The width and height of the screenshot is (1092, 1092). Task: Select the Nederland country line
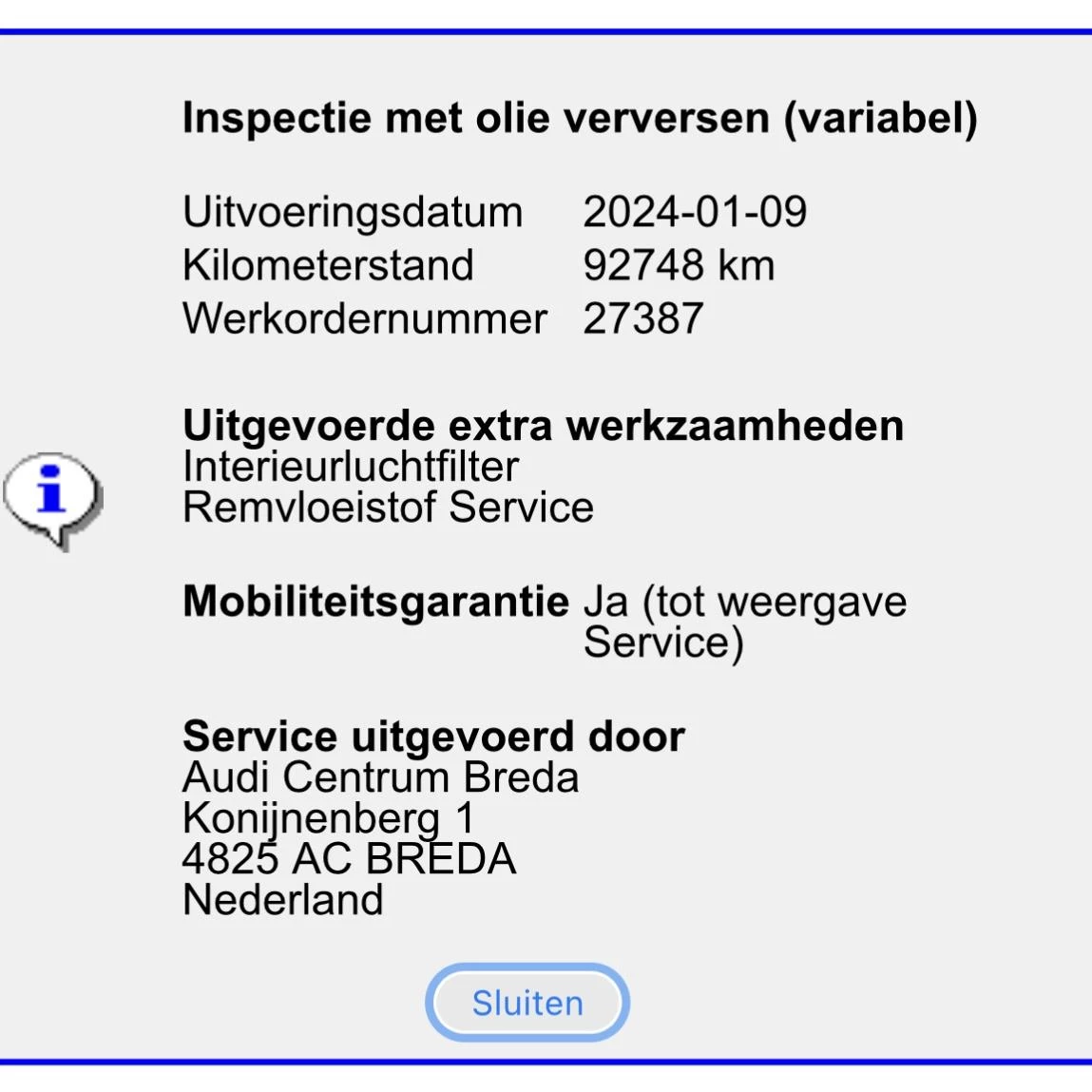pos(282,900)
